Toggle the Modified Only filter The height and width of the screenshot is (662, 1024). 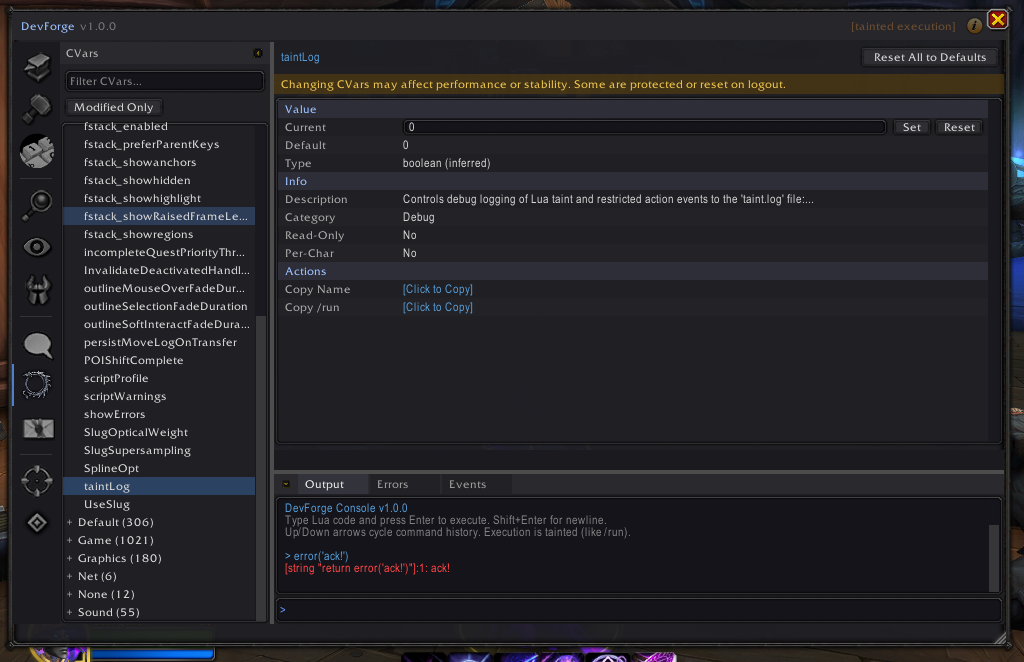(x=113, y=106)
